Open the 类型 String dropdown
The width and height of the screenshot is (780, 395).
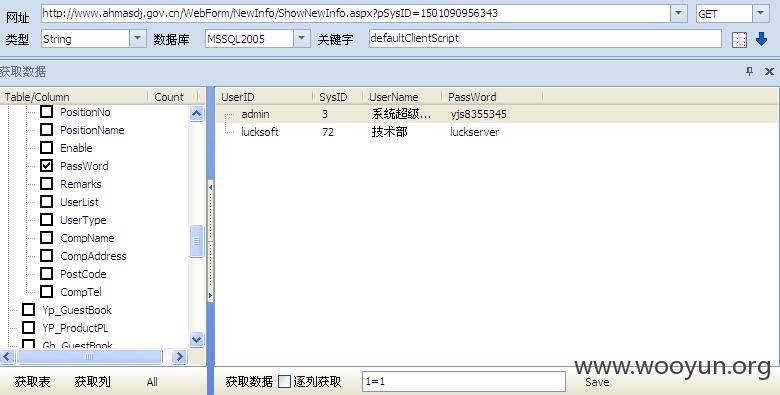(138, 39)
